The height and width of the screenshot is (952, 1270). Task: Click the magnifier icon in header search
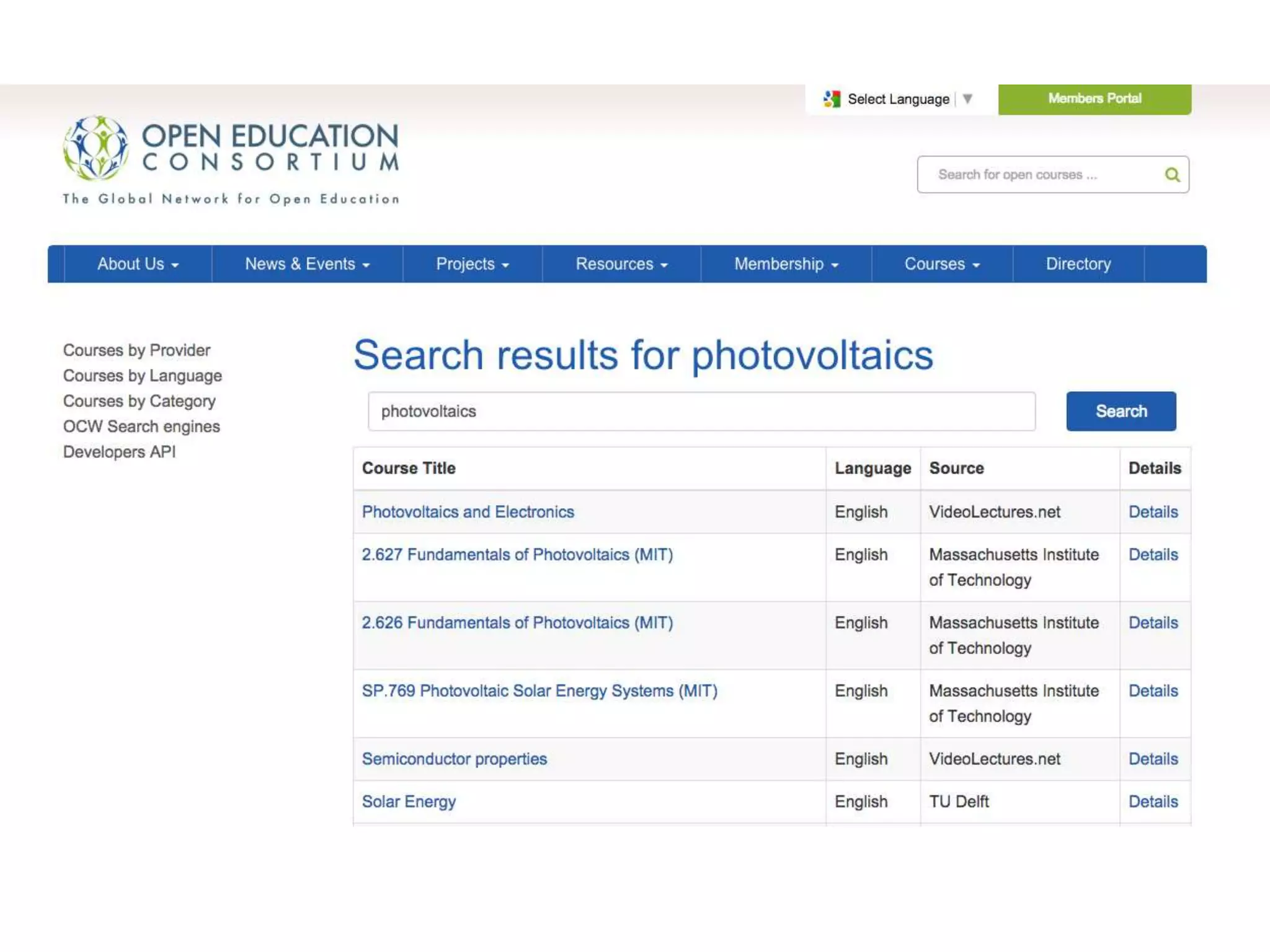[x=1171, y=175]
